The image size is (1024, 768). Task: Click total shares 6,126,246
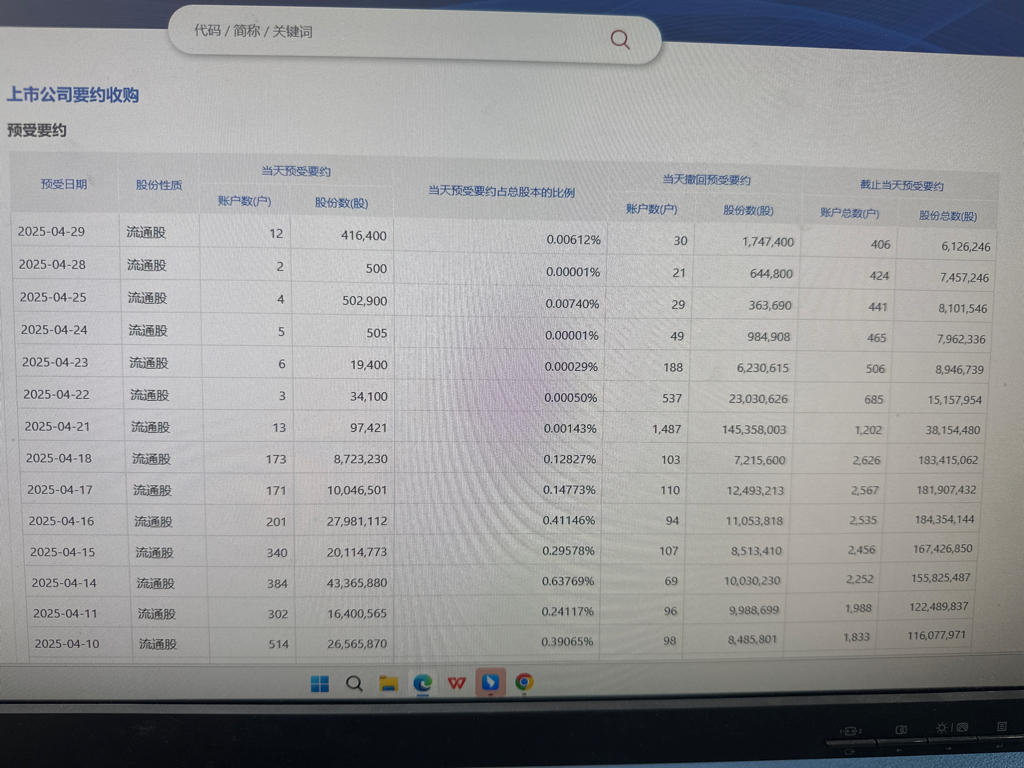point(965,246)
